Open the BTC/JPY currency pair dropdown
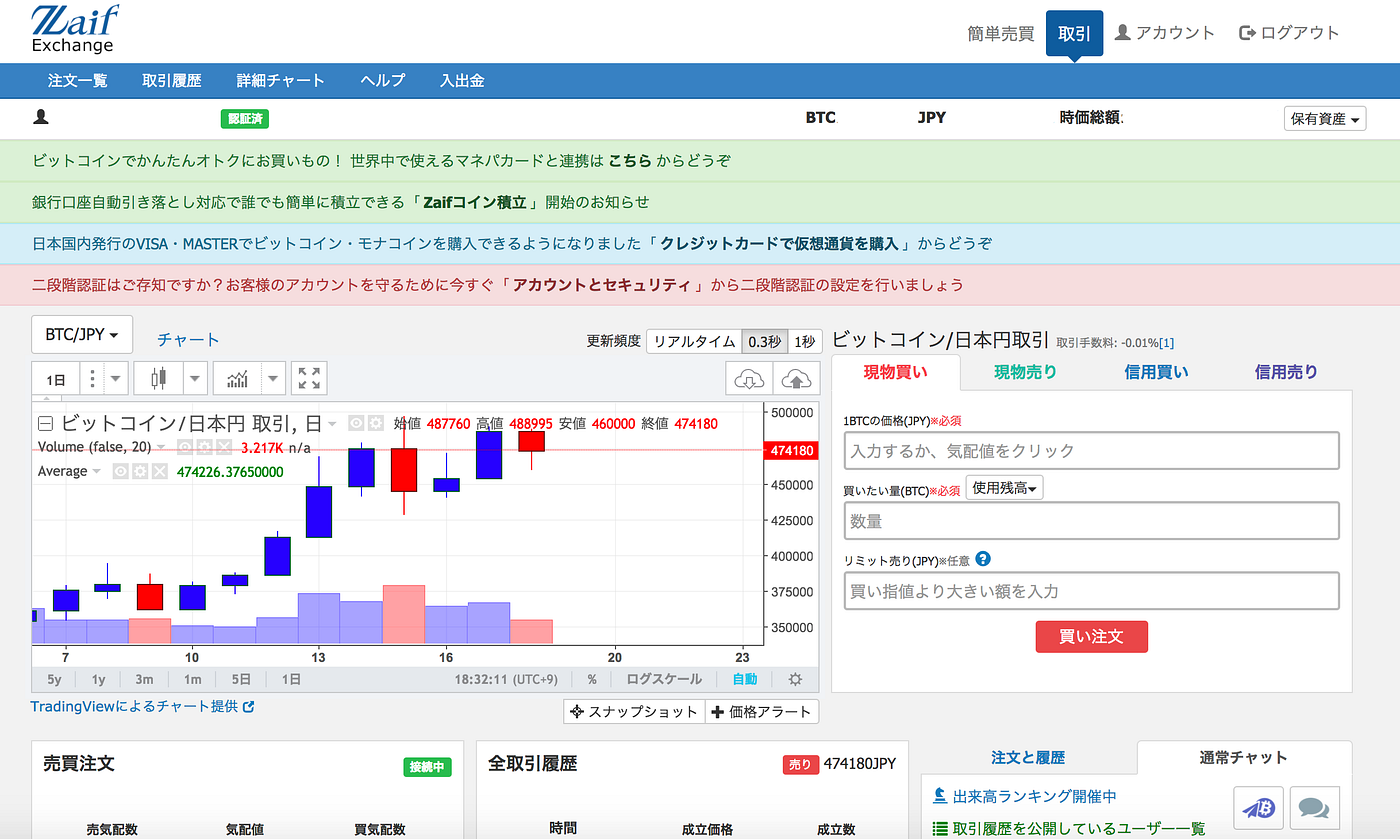Screen dimensions: 1400x839 pyautogui.click(x=82, y=334)
